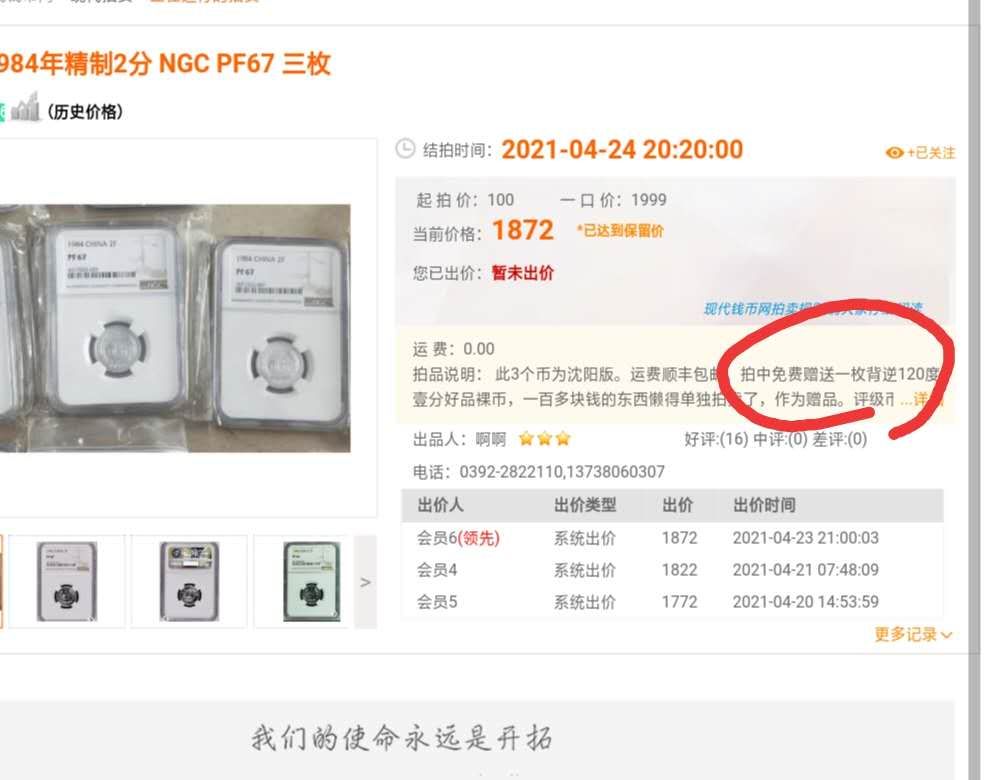Select third green-tinted coin thumbnail
This screenshot has width=986, height=780.
pyautogui.click(x=312, y=581)
